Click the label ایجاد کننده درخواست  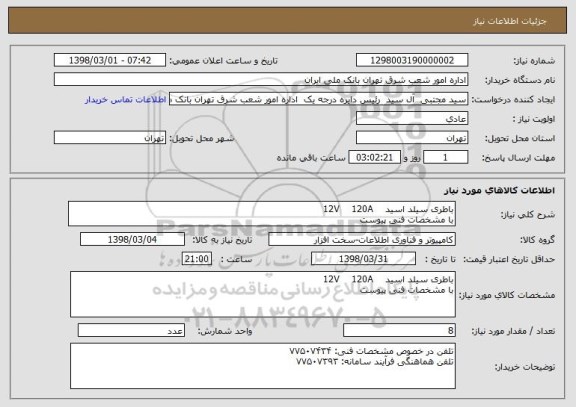point(513,100)
